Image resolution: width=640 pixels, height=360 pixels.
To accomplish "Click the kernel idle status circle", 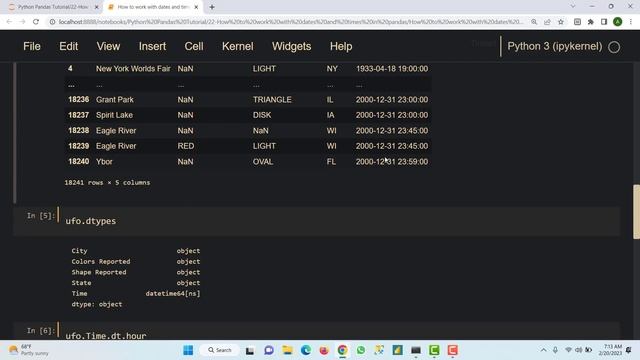I will (614, 47).
